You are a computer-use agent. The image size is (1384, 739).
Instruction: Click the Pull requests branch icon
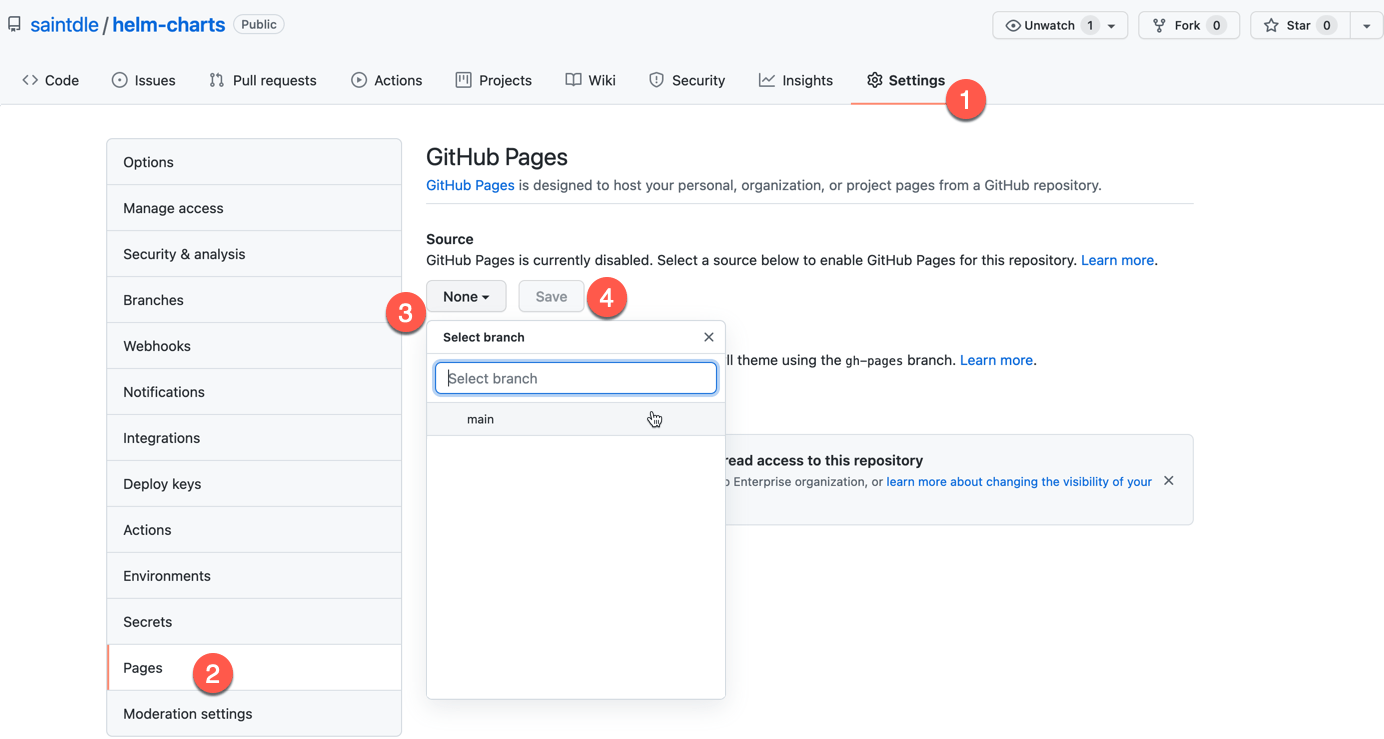point(217,80)
